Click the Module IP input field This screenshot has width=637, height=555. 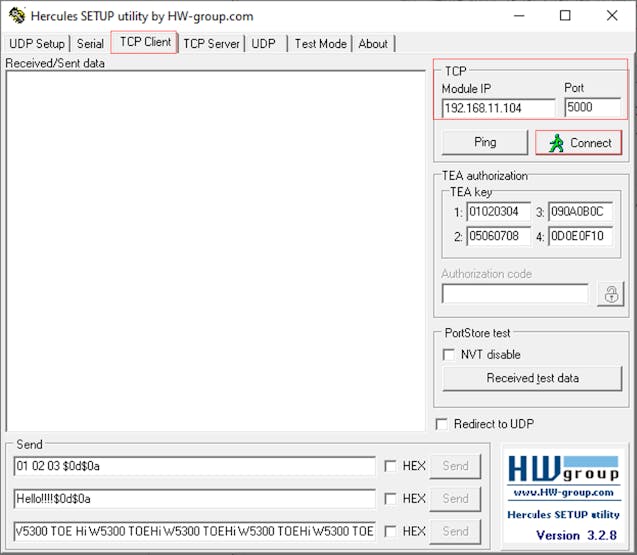[x=498, y=108]
